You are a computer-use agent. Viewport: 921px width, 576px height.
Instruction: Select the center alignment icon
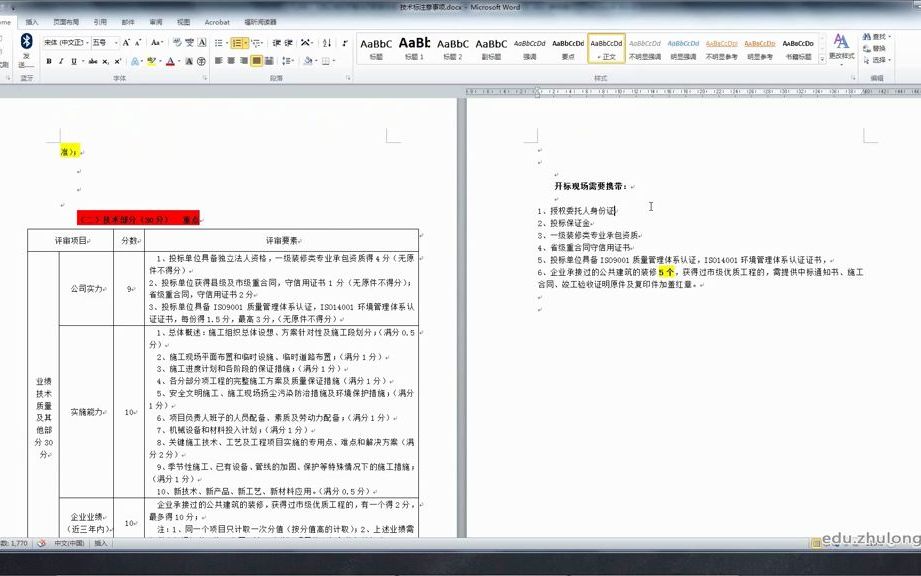(x=231, y=61)
